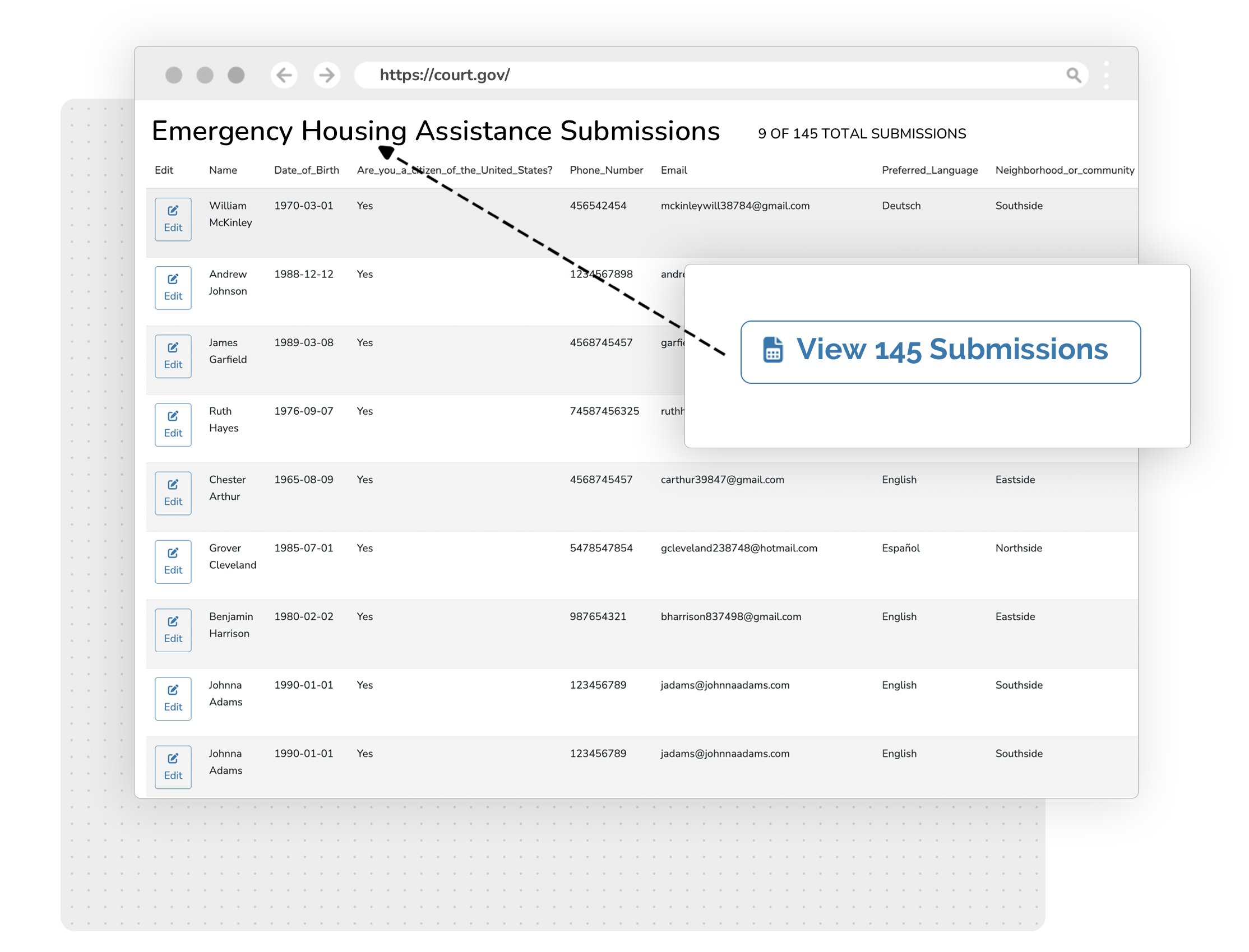1249x952 pixels.
Task: Select email carthur39847@gmail.com
Action: pos(722,480)
